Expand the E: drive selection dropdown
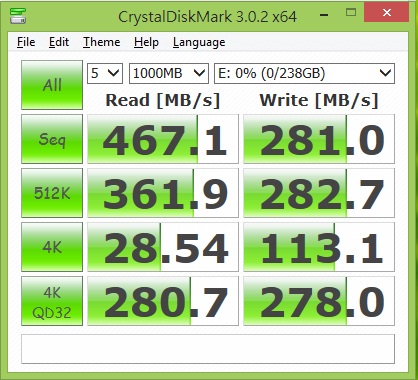 (304, 73)
